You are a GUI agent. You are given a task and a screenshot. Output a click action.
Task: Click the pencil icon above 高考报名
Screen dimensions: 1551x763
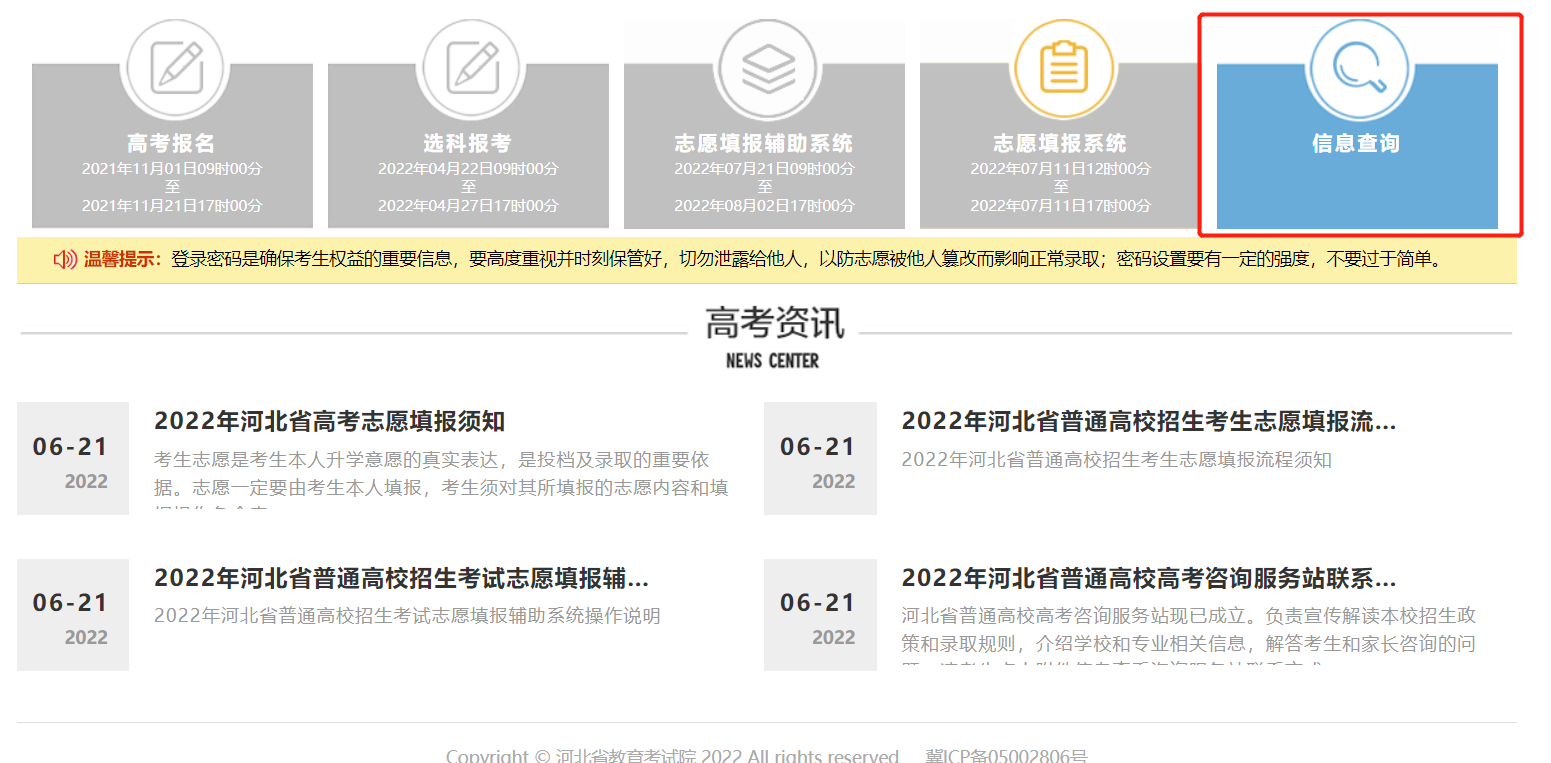[176, 68]
